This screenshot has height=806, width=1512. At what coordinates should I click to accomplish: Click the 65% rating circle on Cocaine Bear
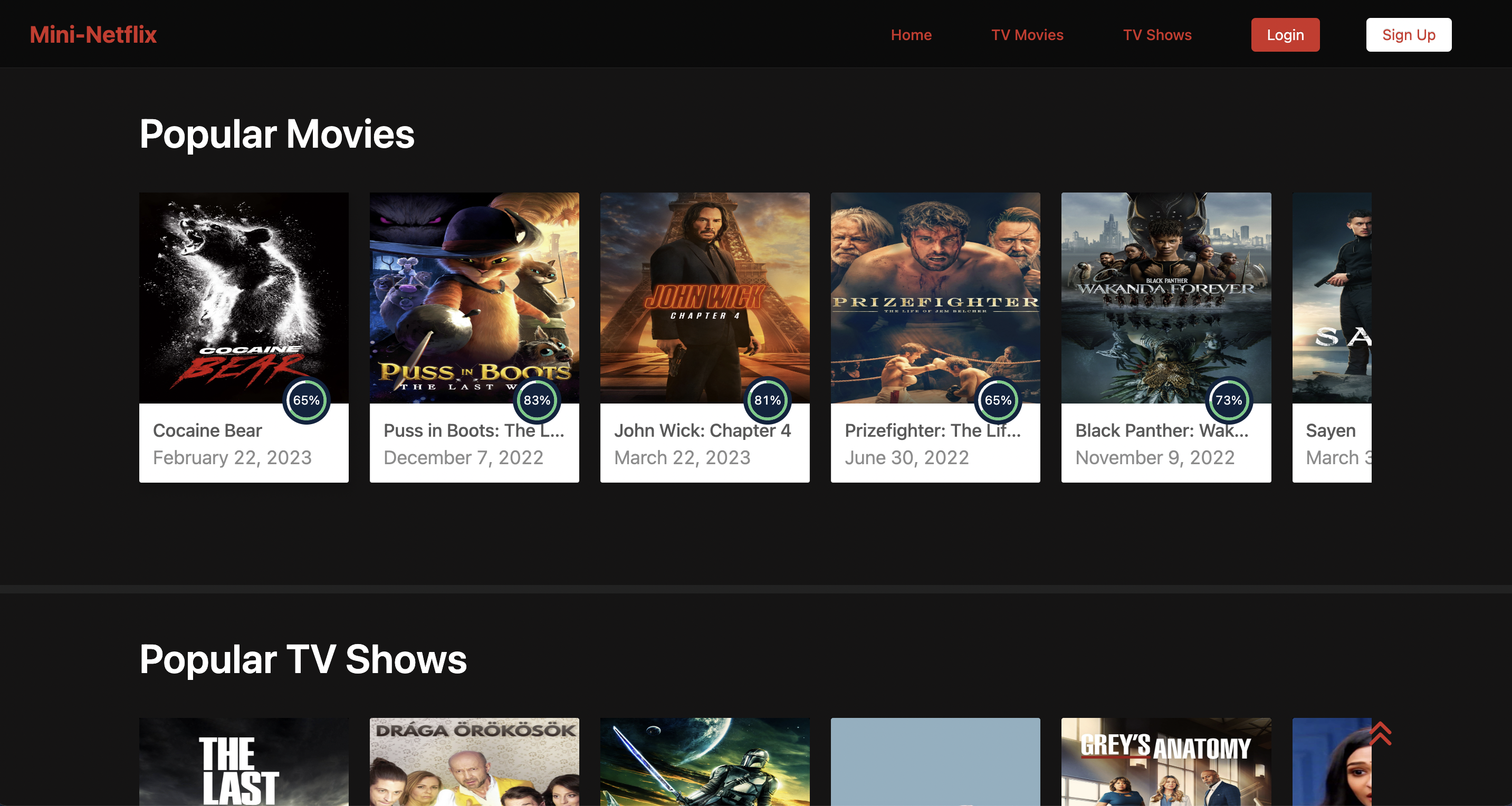coord(307,400)
